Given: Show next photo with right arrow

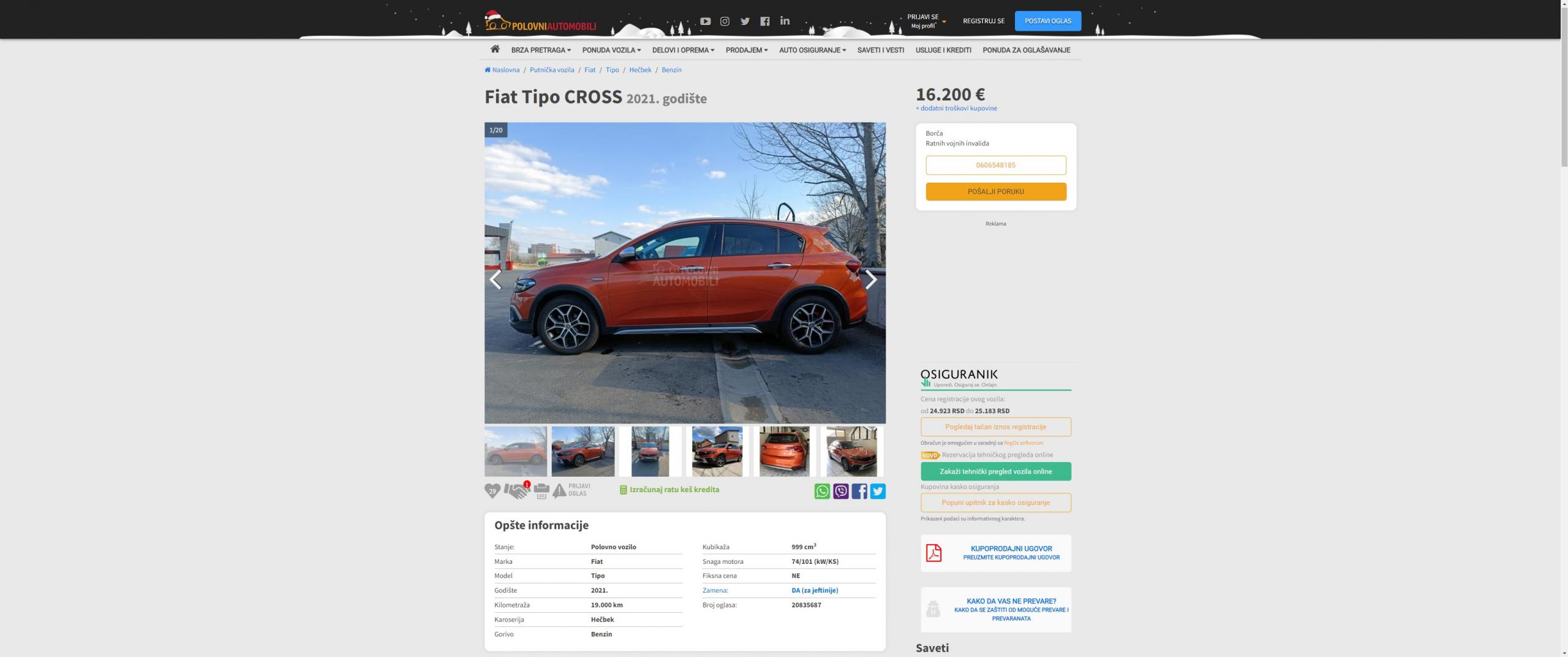Looking at the screenshot, I should (x=870, y=279).
